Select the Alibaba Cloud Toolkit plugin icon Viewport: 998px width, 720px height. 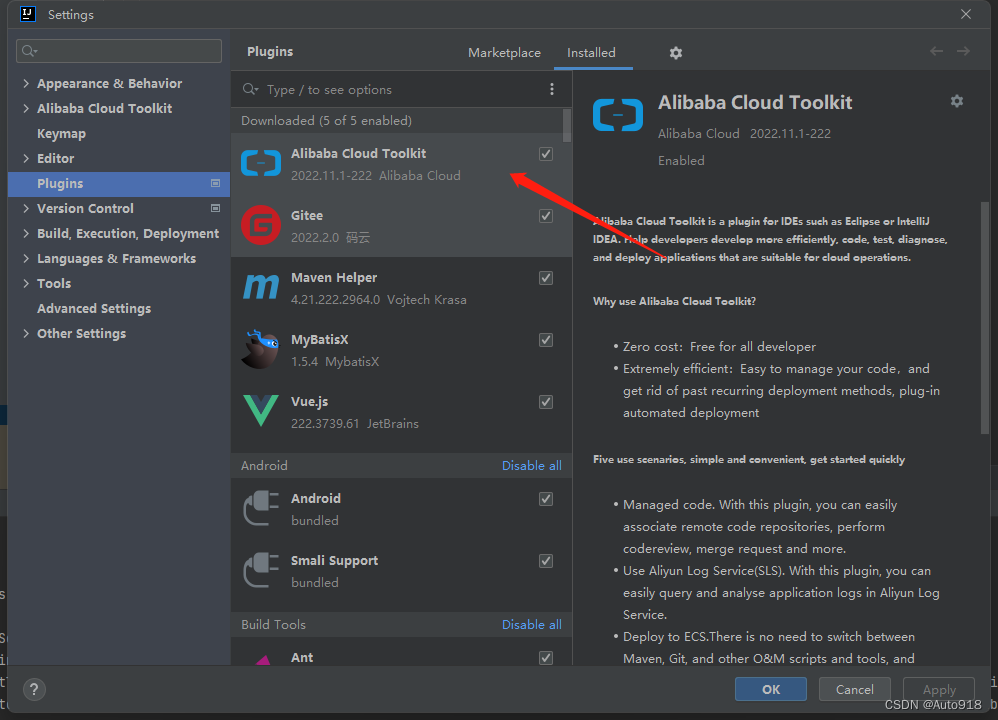pyautogui.click(x=261, y=163)
